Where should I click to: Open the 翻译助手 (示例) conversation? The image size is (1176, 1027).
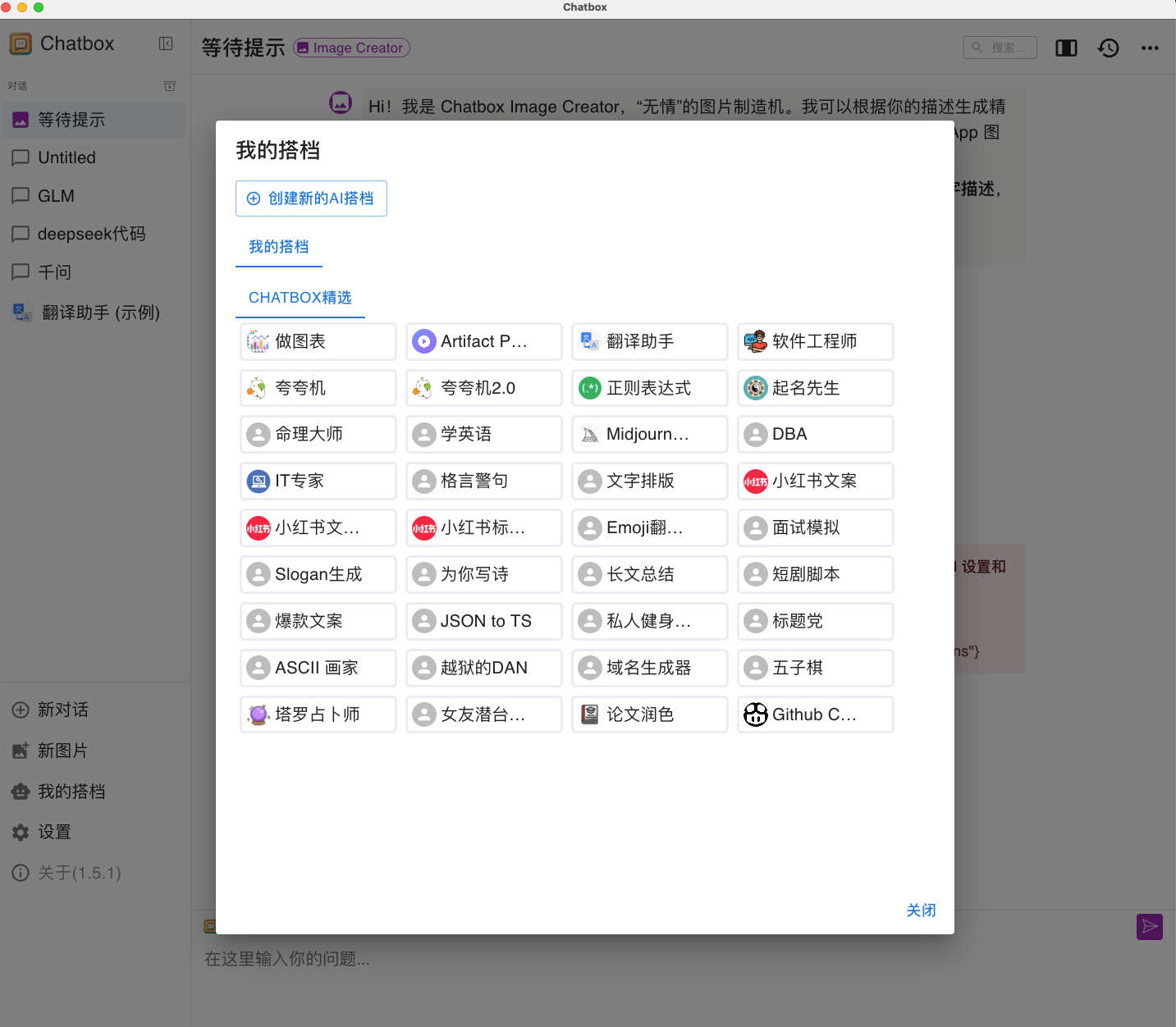[94, 313]
